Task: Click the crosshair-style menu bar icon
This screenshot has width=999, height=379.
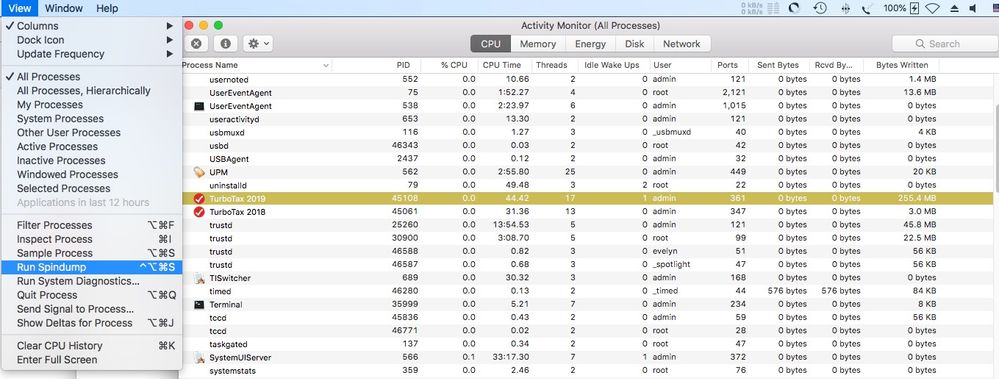Action: point(846,8)
